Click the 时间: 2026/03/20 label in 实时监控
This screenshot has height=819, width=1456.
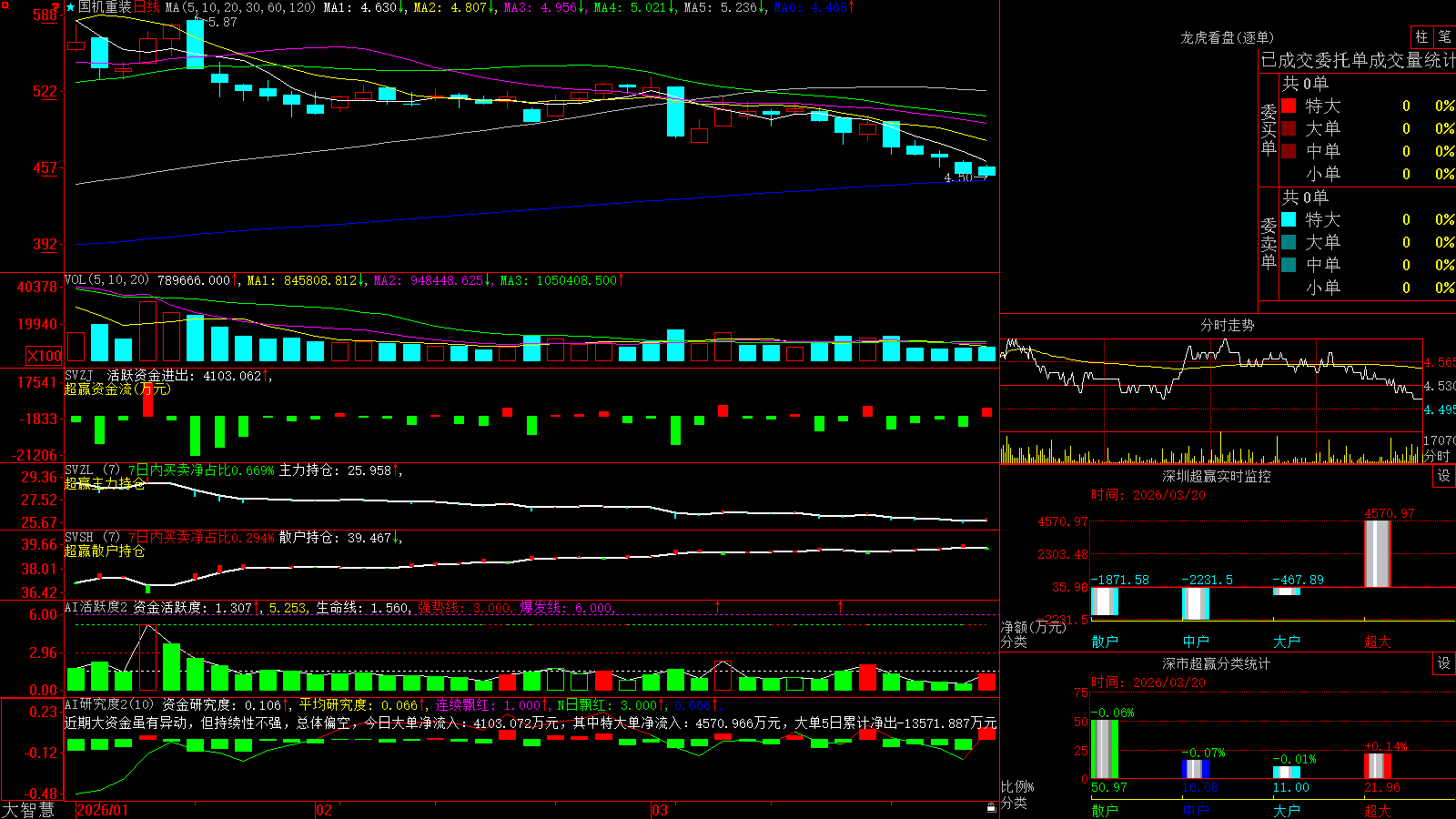coord(1148,495)
